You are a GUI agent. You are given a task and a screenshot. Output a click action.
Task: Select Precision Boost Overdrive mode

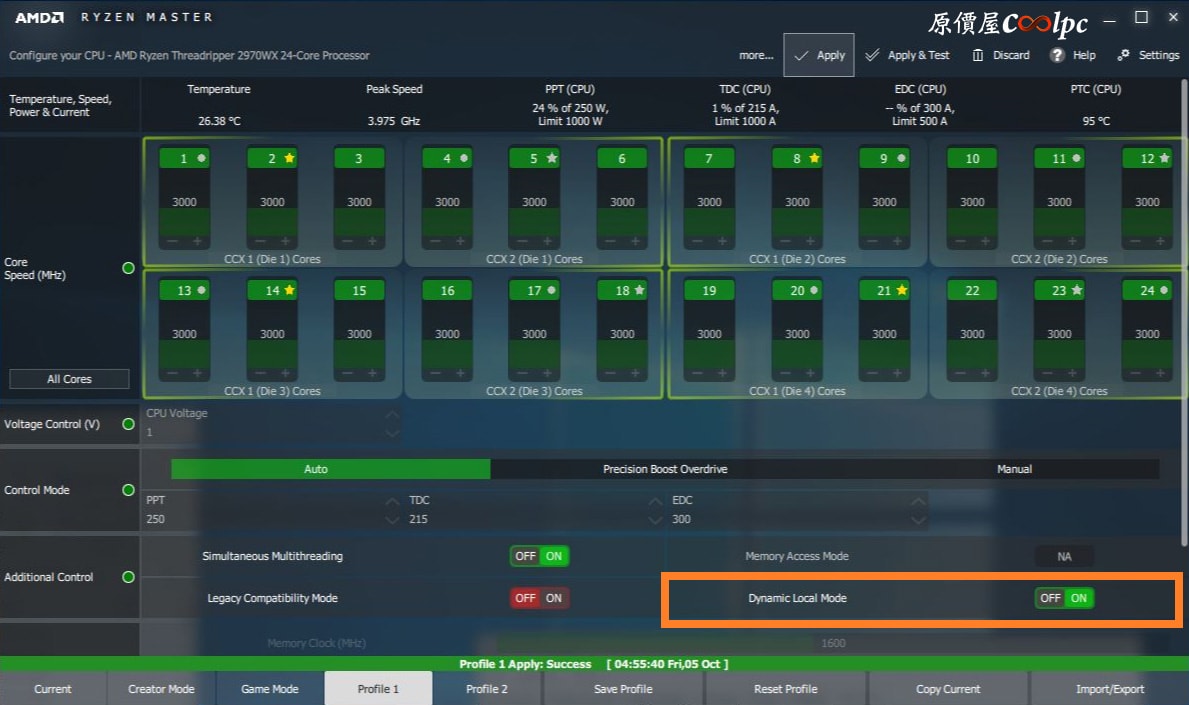pyautogui.click(x=665, y=468)
